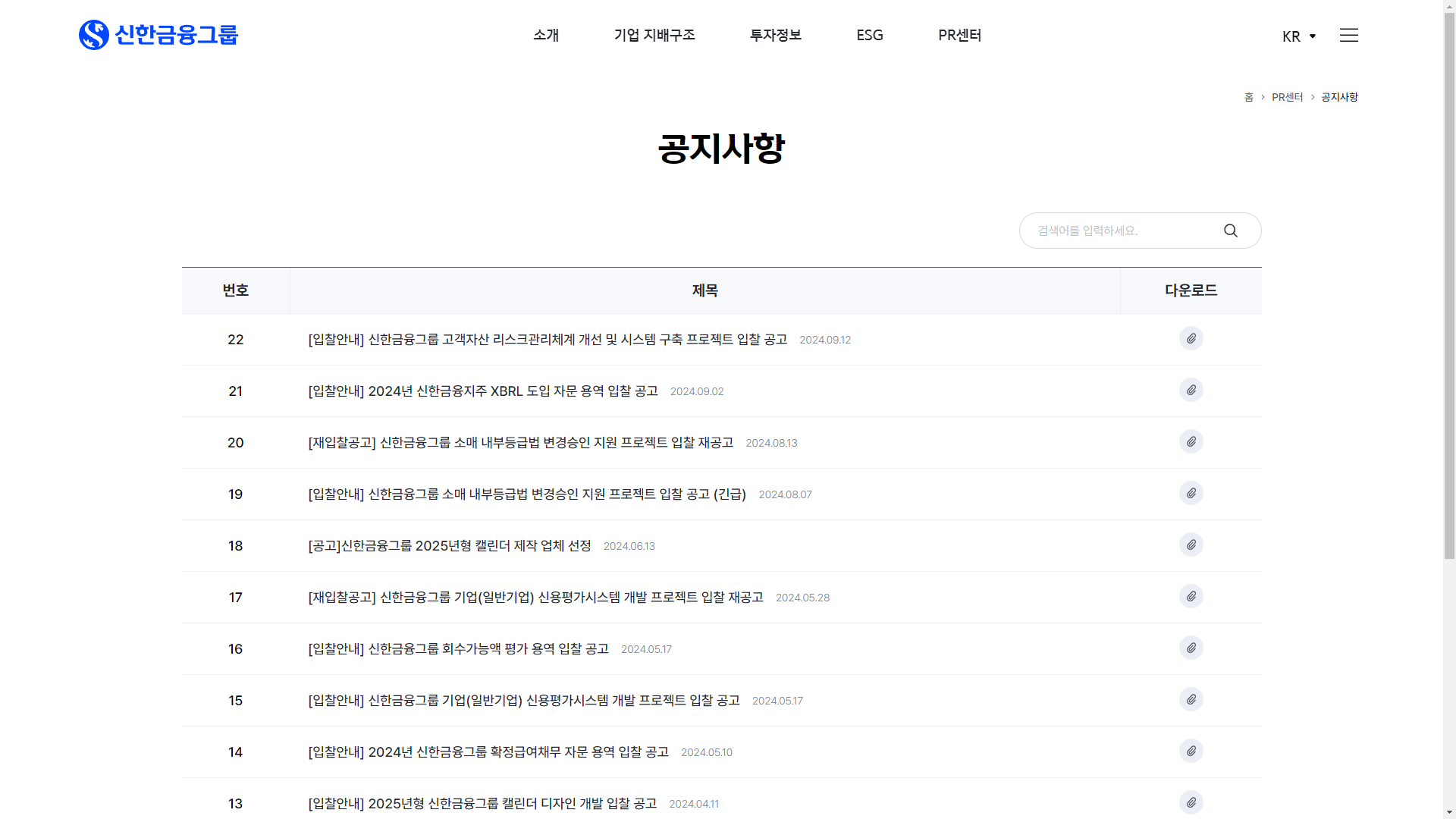Download attachment for notice 13
1456x819 pixels.
point(1191,802)
